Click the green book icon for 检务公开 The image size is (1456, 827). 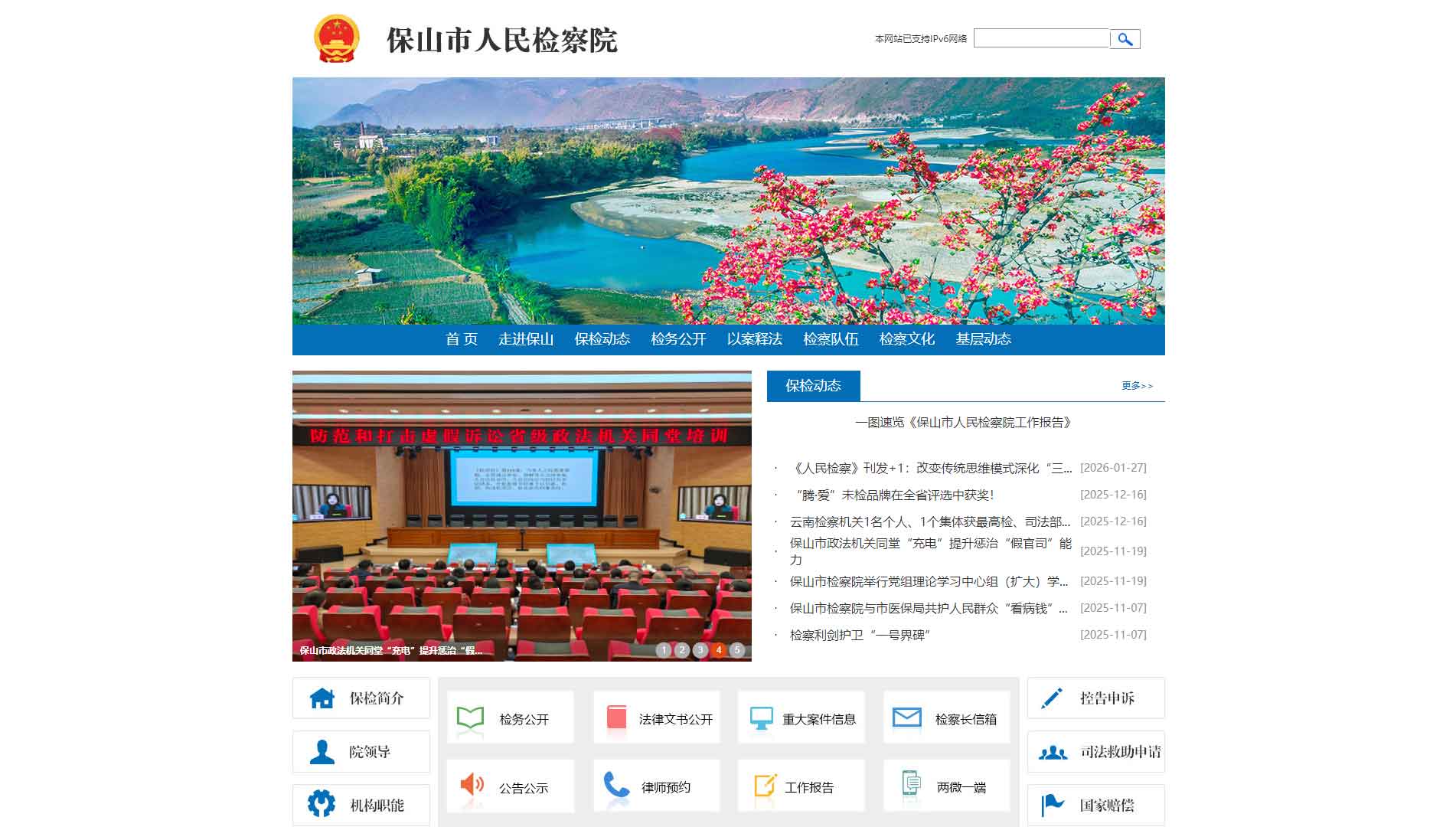coord(470,718)
